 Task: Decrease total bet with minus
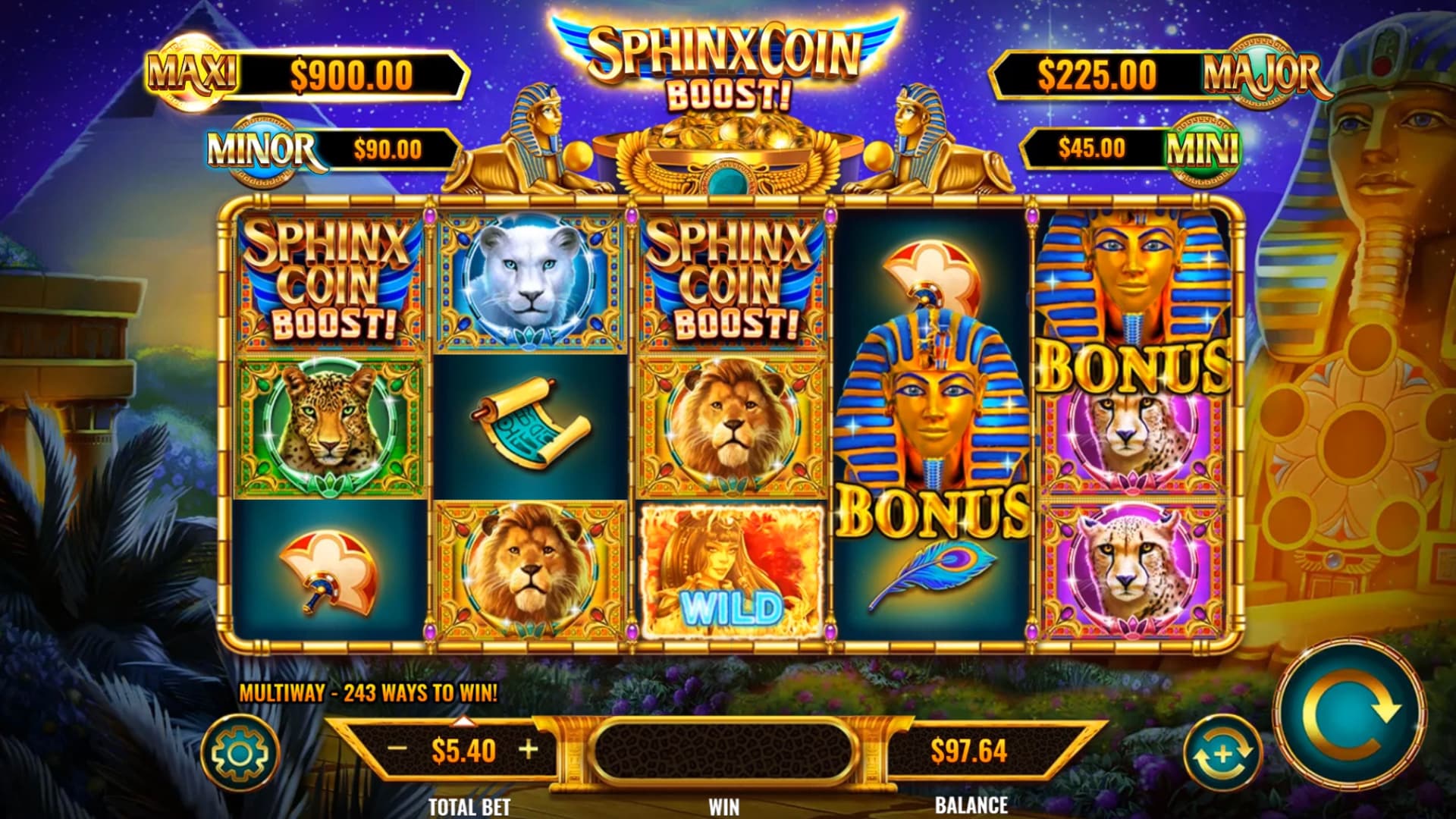397,749
